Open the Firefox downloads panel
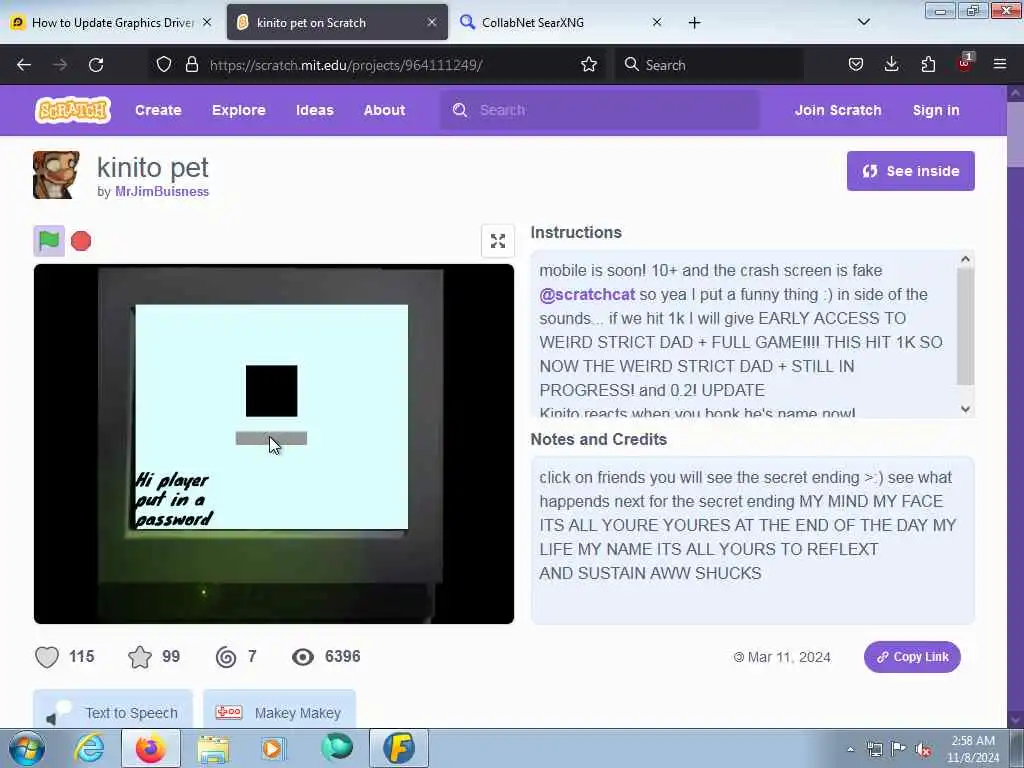Image resolution: width=1024 pixels, height=768 pixels. coord(891,64)
